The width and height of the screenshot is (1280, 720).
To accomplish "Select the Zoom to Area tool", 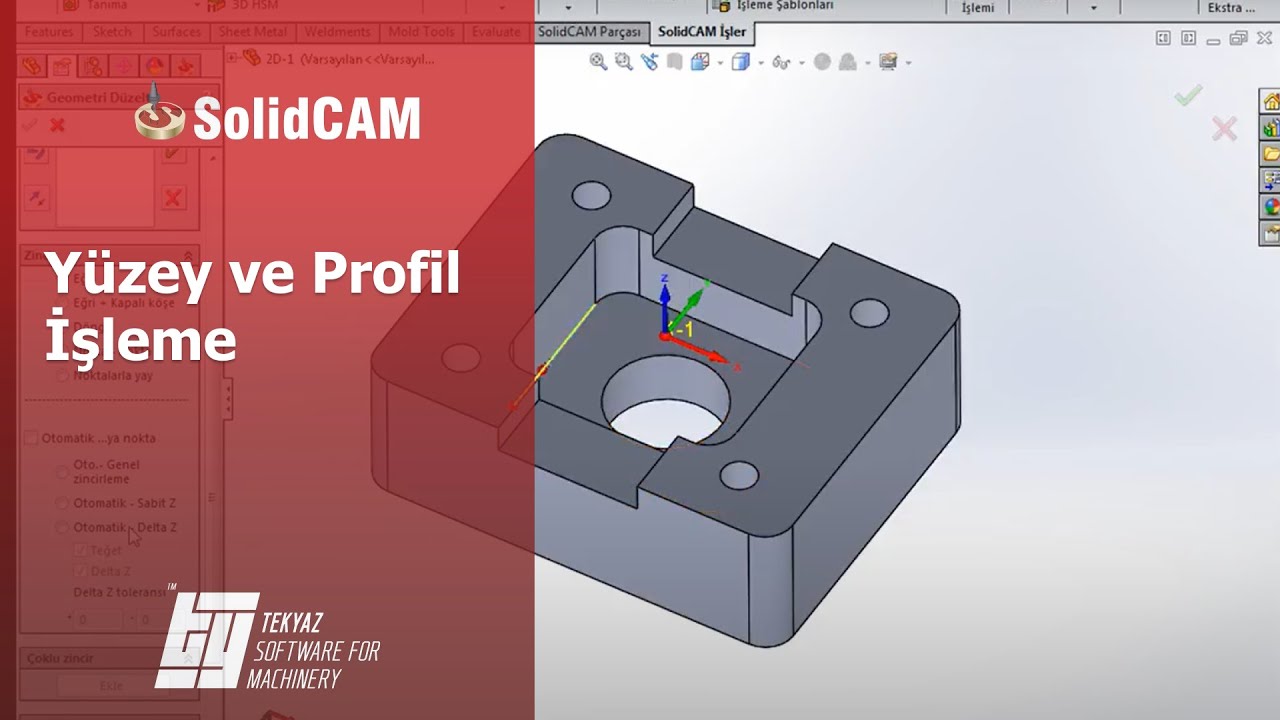I will tap(624, 62).
